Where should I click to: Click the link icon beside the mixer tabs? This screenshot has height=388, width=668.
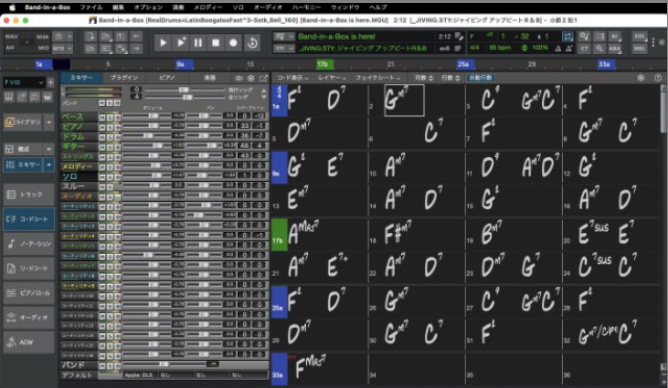[x=239, y=78]
